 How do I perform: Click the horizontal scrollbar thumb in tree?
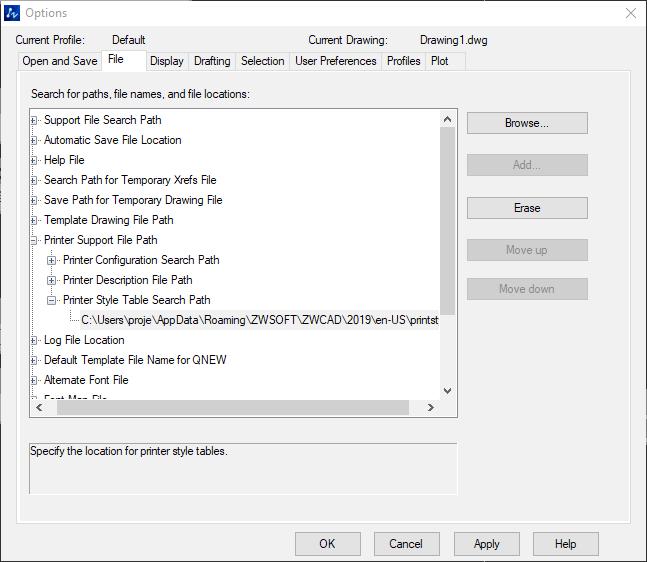233,408
